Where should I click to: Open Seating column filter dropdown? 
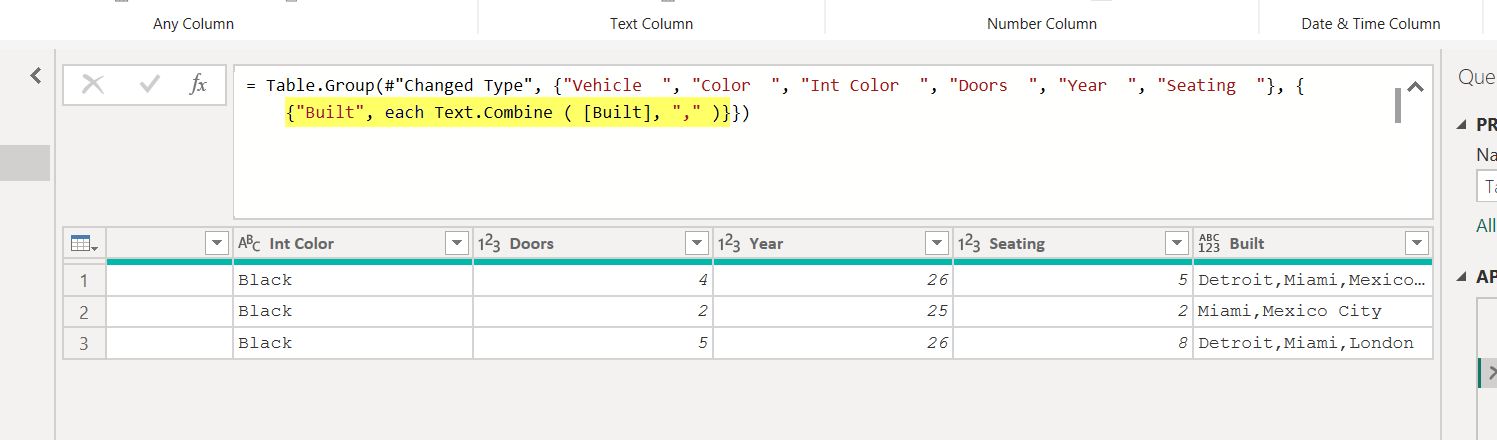(1176, 243)
